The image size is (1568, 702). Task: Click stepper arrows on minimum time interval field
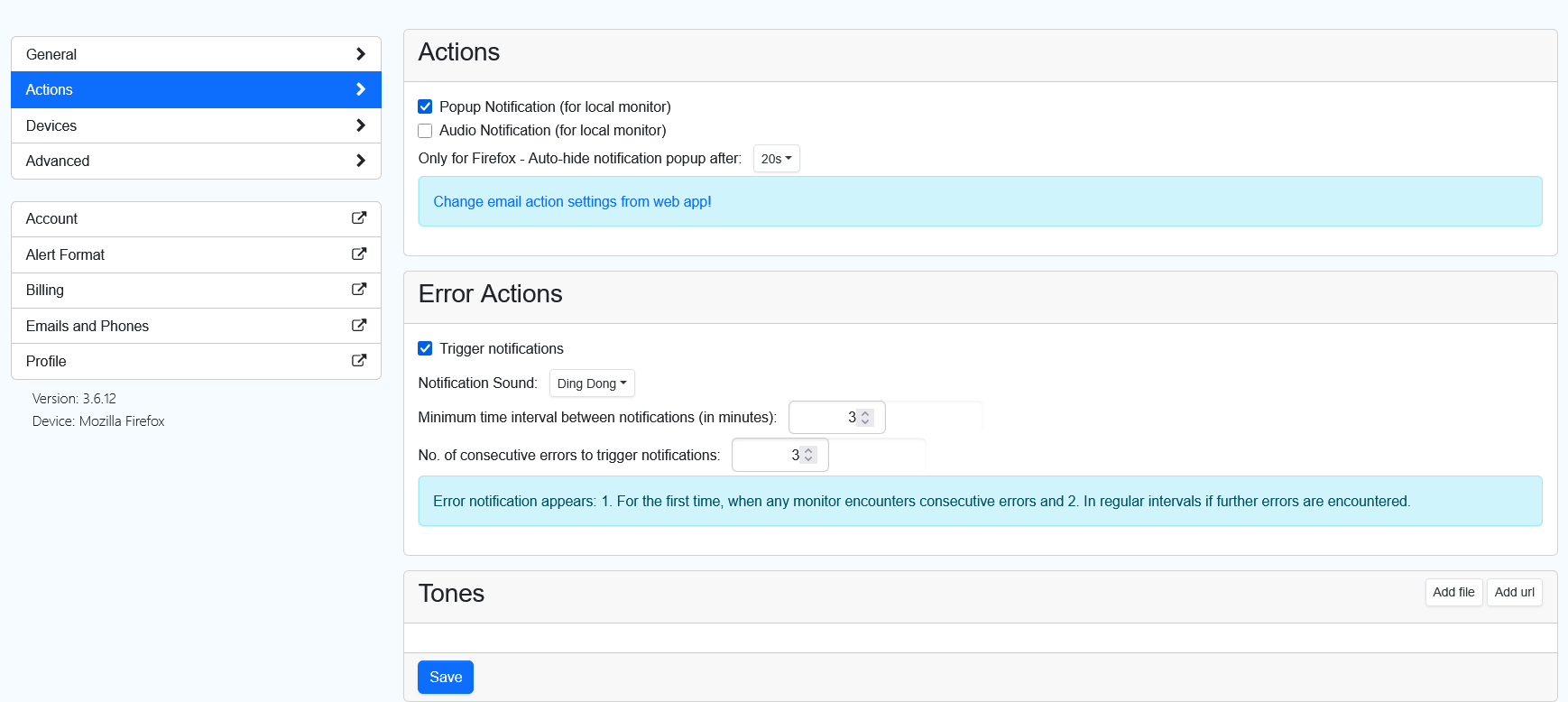(x=865, y=418)
